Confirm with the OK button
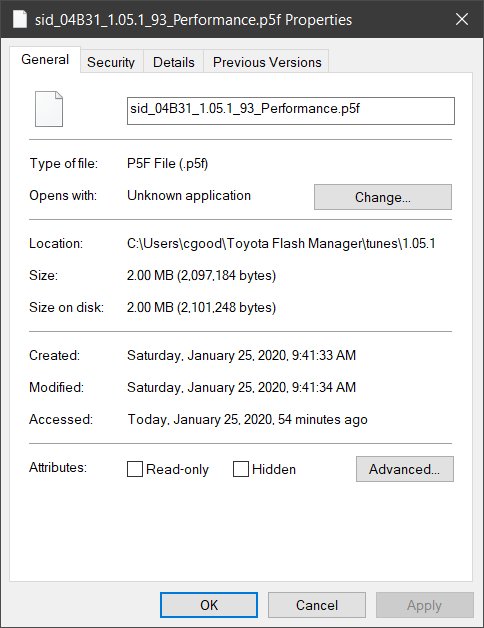 click(209, 605)
